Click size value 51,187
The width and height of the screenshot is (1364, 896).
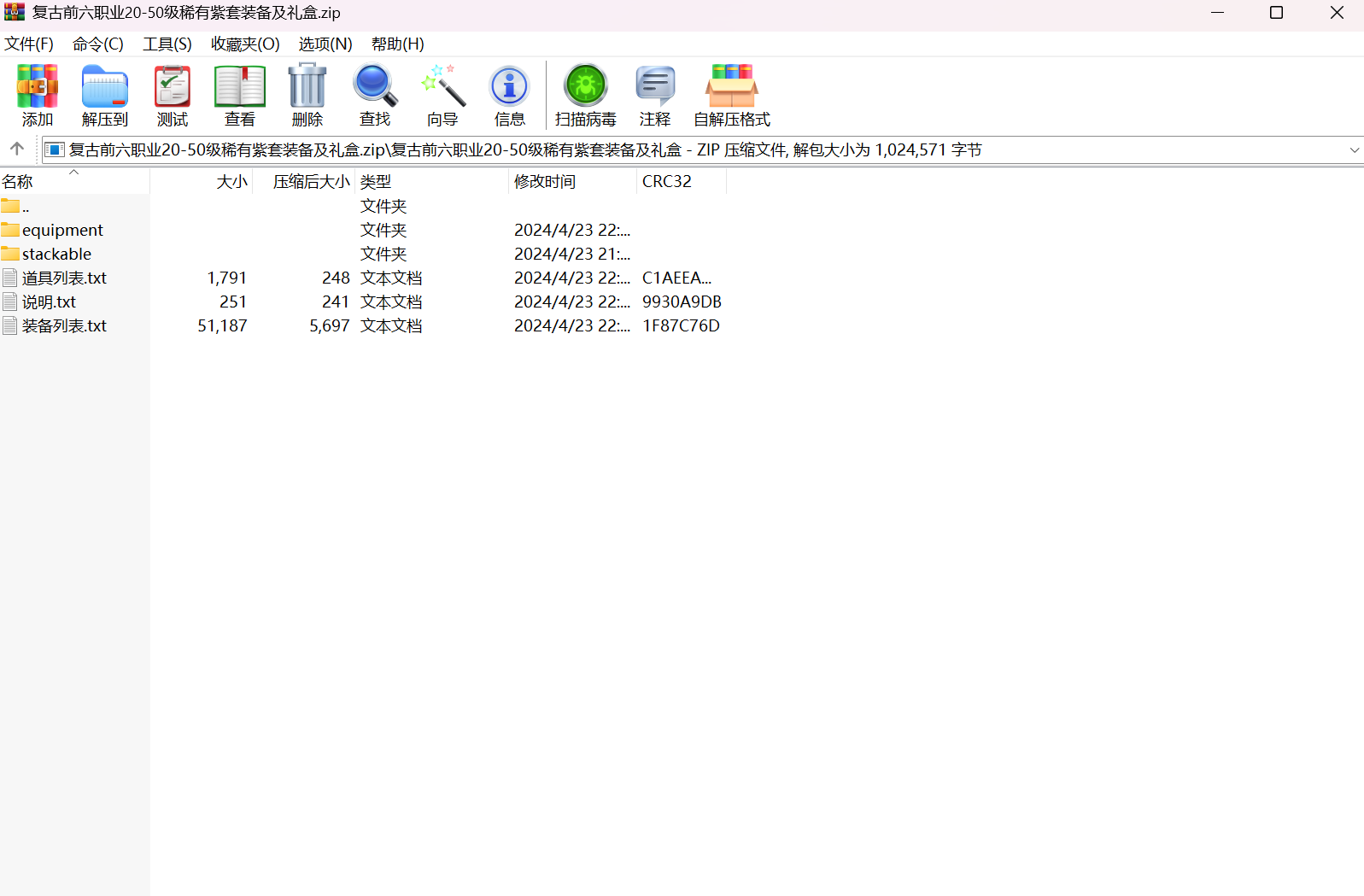pos(222,325)
